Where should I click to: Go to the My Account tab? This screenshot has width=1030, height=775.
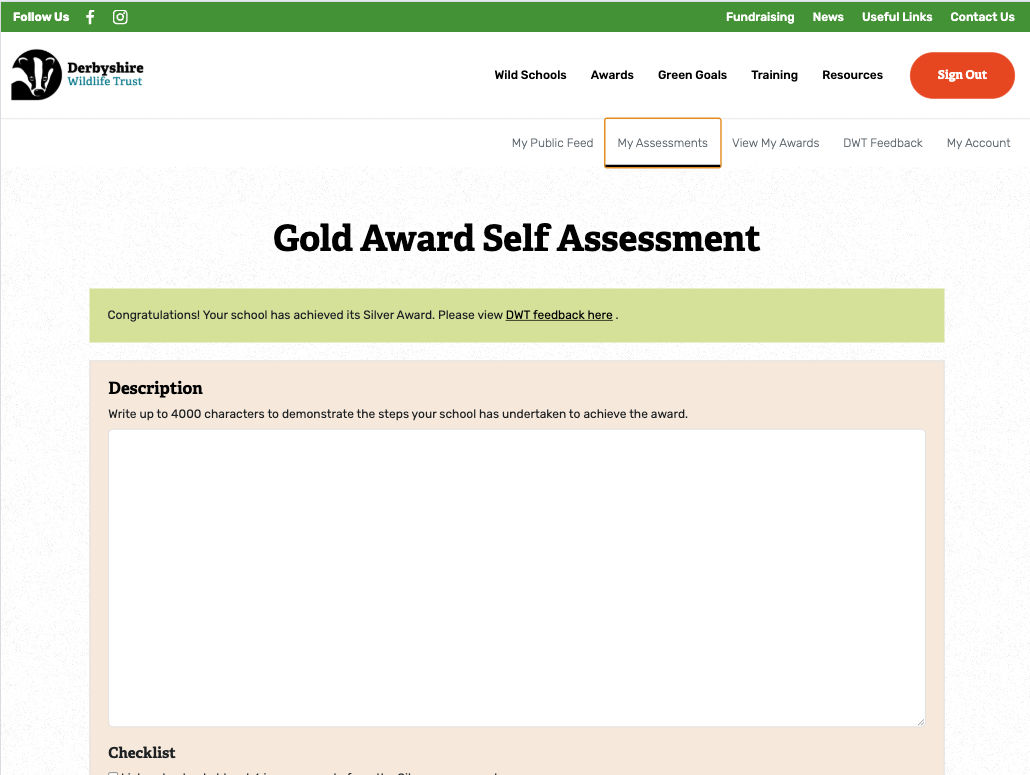pos(978,143)
